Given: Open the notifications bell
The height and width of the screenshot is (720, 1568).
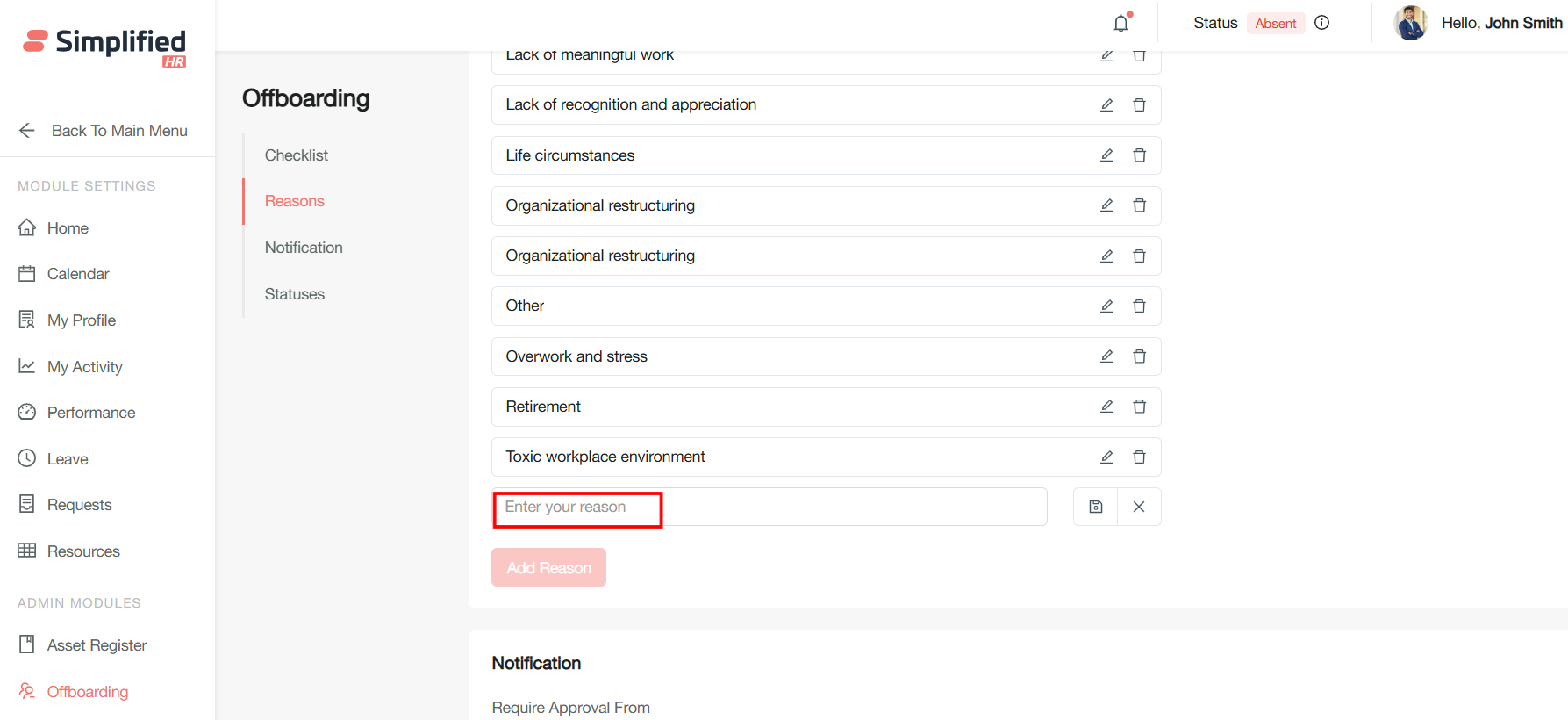Looking at the screenshot, I should 1121,24.
